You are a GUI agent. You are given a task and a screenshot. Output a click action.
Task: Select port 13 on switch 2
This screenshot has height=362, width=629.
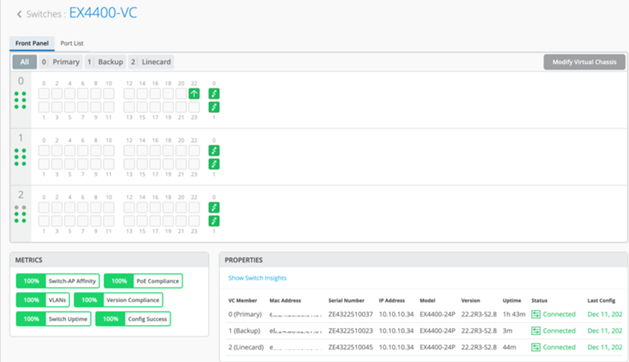point(129,221)
